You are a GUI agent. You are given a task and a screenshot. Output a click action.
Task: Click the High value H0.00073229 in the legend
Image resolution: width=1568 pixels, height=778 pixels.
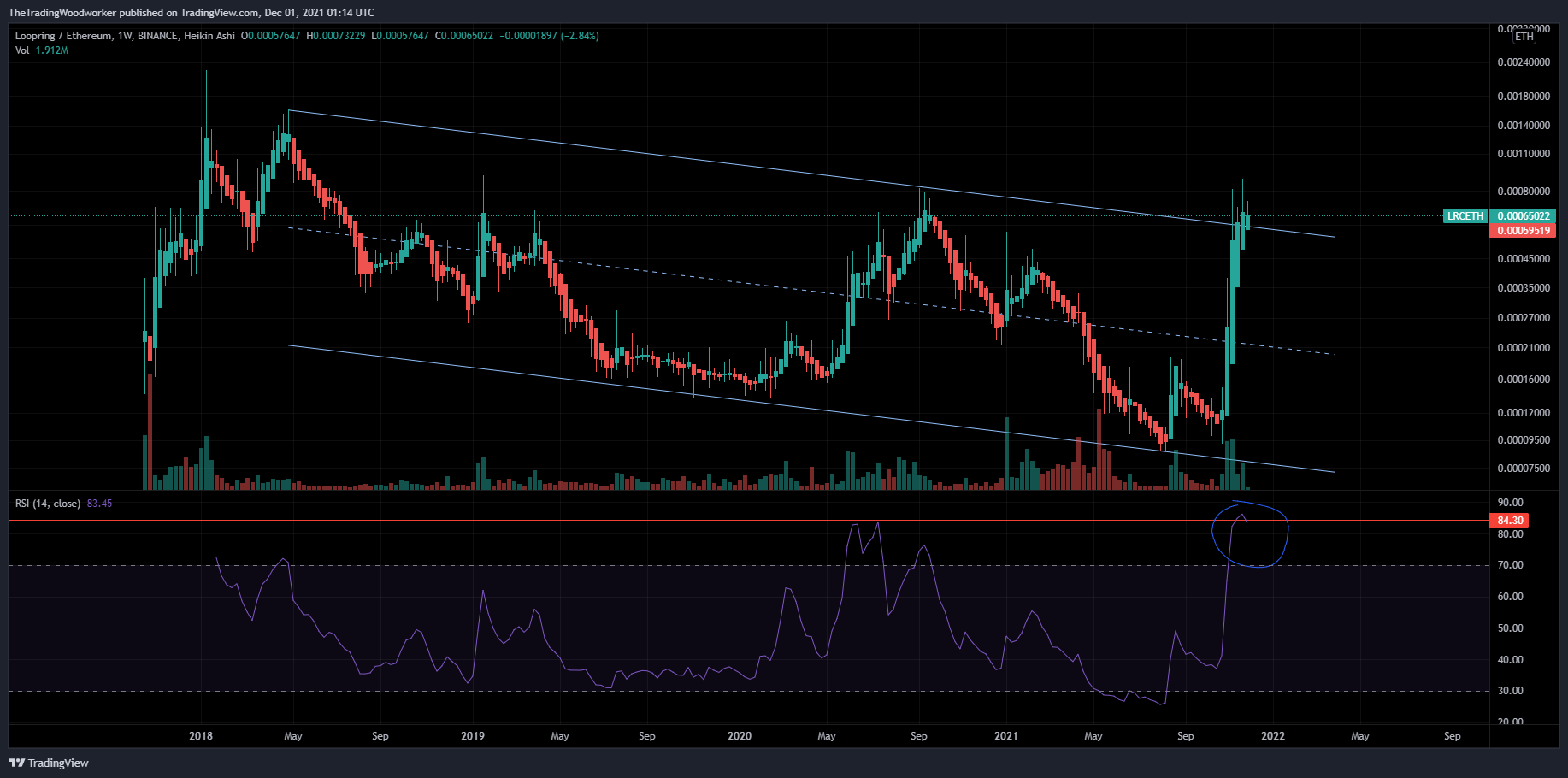(336, 36)
